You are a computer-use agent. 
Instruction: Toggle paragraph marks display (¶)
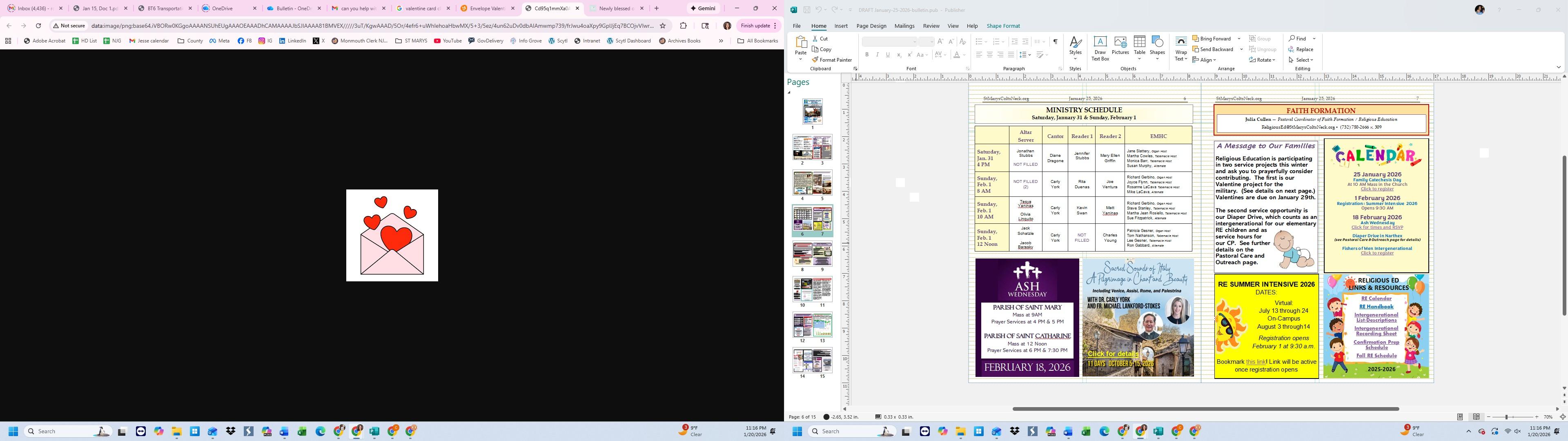point(1055,41)
